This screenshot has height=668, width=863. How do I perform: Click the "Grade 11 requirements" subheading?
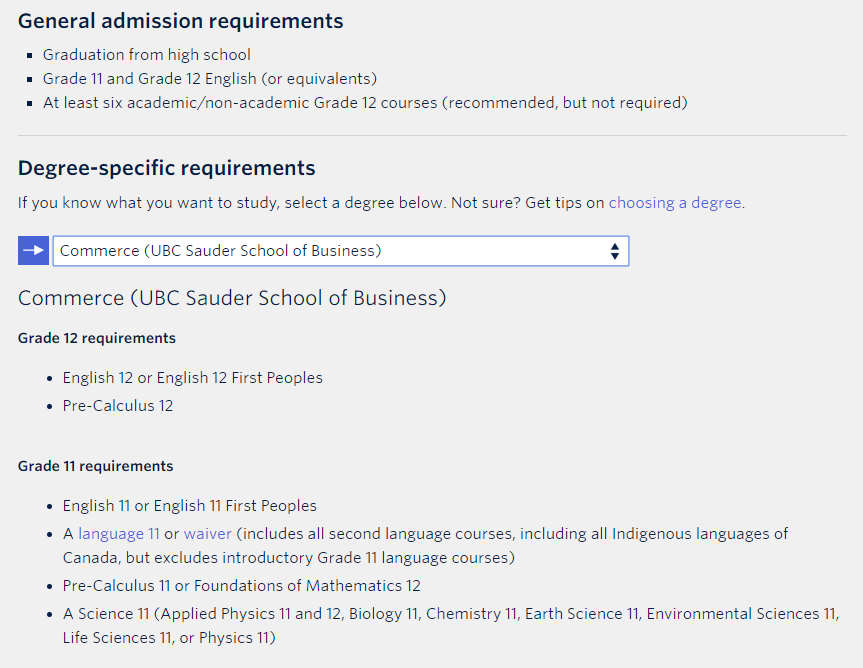click(x=95, y=466)
